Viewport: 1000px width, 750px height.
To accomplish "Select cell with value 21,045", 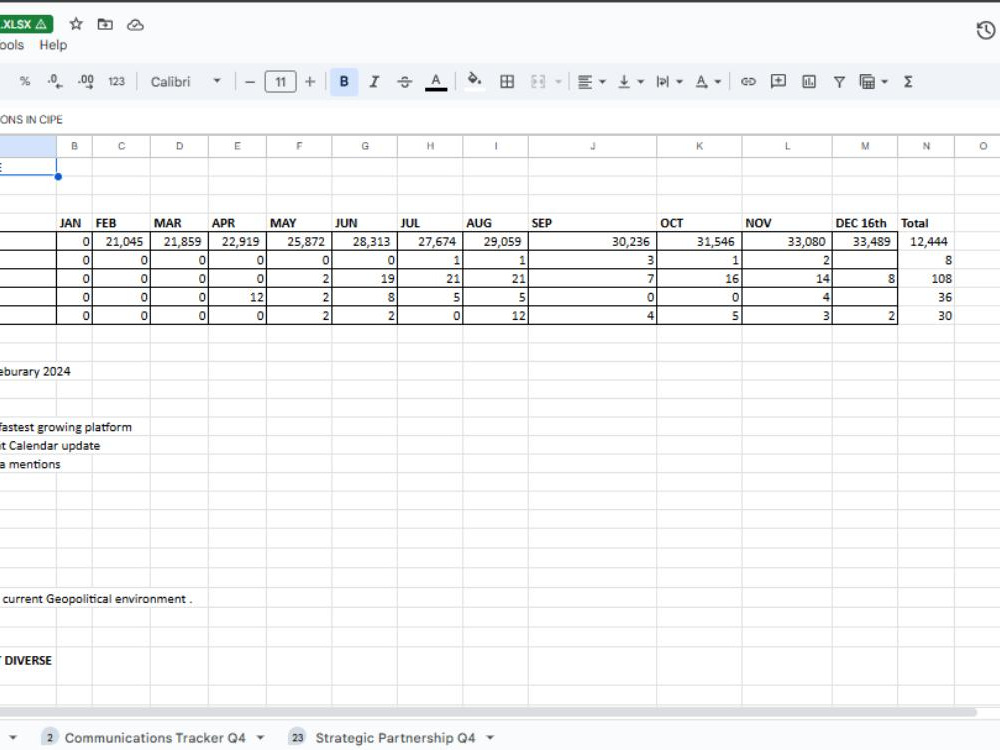I will click(121, 242).
